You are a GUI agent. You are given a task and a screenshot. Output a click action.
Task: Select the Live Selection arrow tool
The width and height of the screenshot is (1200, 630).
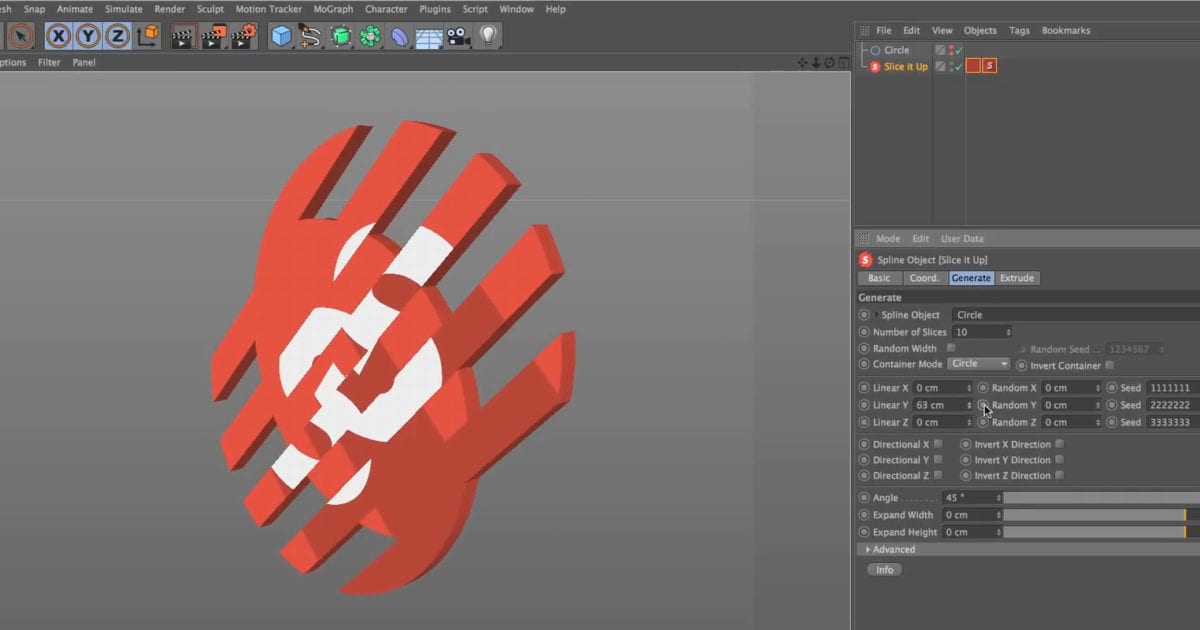click(20, 36)
